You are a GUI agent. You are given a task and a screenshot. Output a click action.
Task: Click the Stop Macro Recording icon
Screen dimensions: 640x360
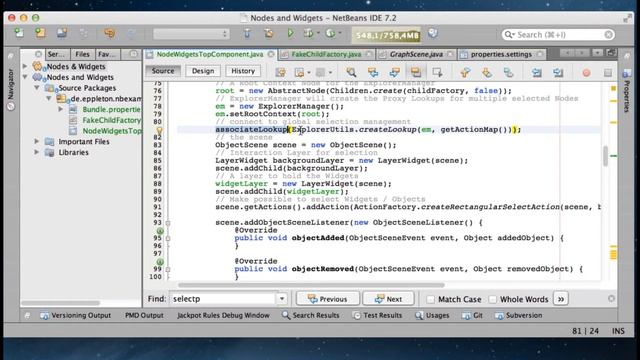(608, 73)
